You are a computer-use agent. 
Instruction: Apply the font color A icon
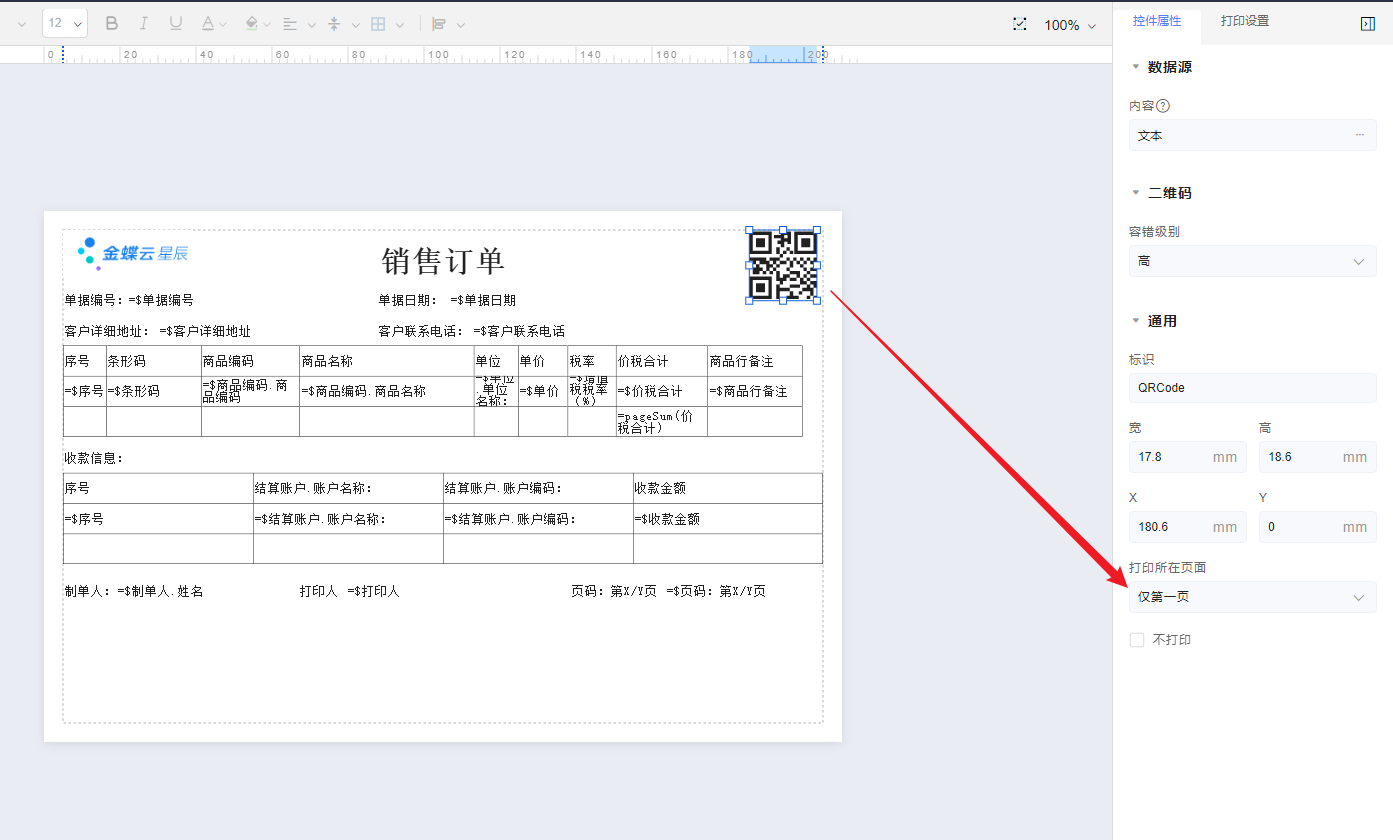coord(207,23)
